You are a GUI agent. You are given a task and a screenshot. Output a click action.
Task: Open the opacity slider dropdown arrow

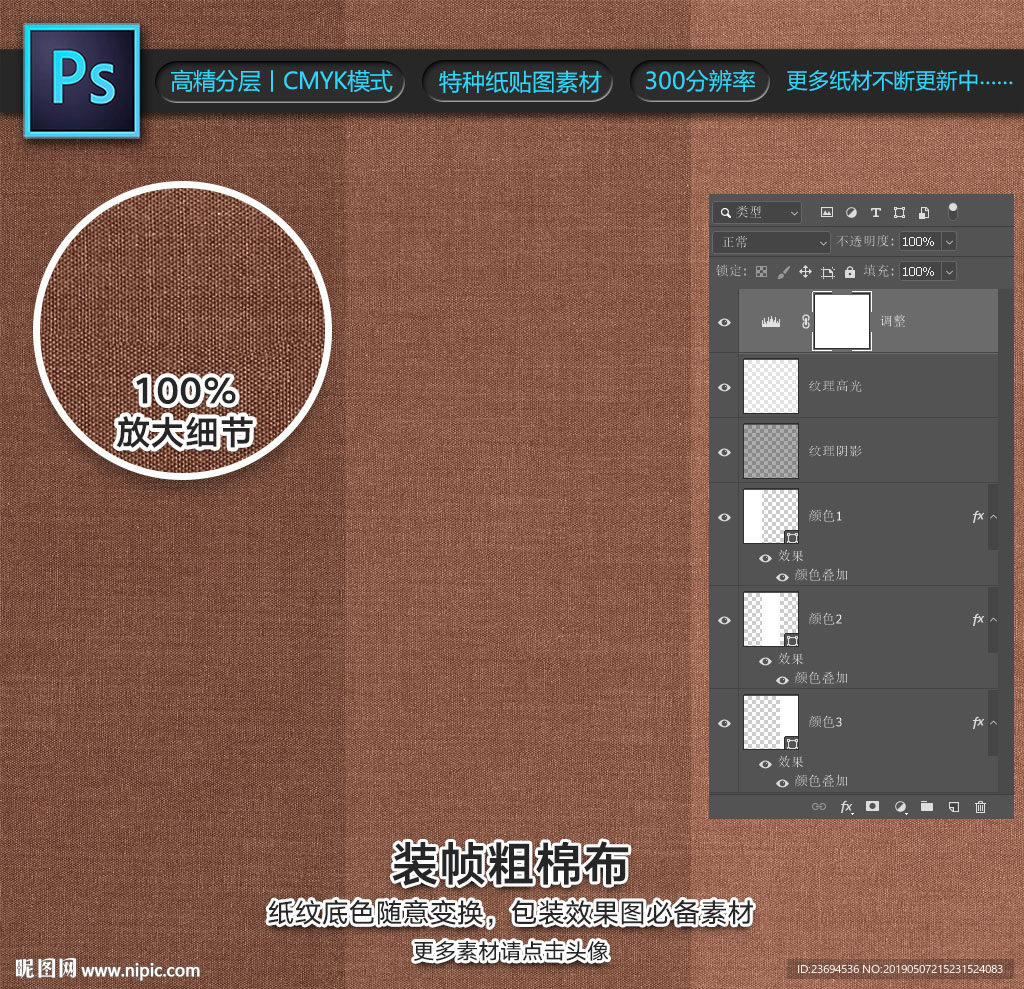click(949, 242)
